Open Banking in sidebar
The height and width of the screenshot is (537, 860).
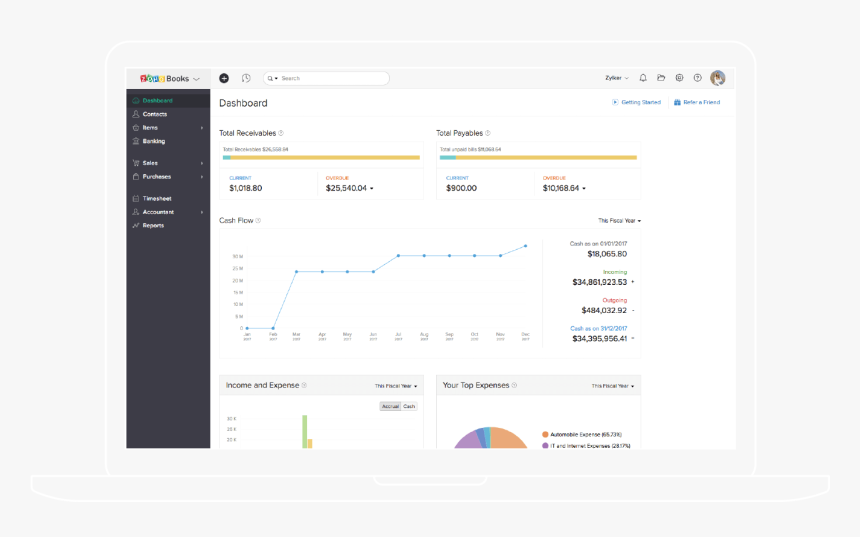coord(168,141)
